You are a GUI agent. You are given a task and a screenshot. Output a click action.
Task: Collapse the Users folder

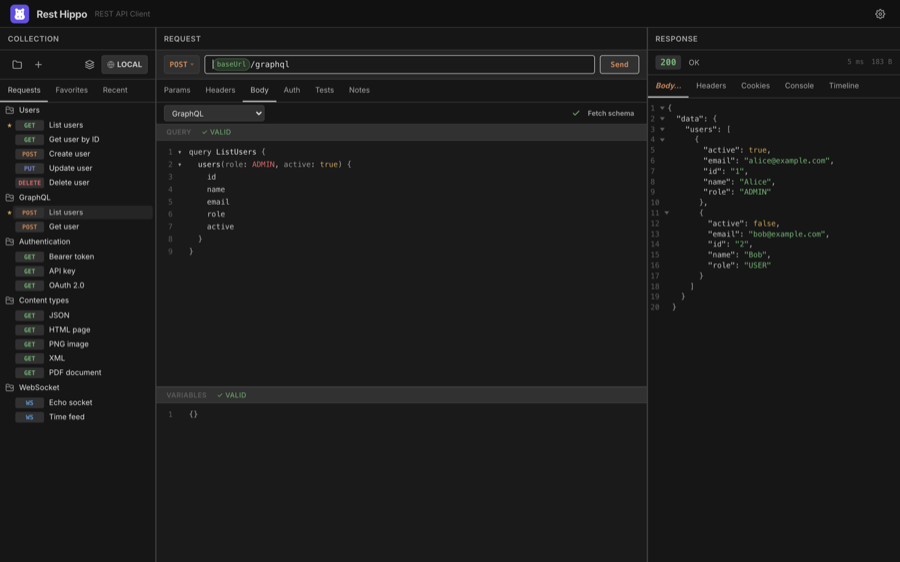click(10, 110)
